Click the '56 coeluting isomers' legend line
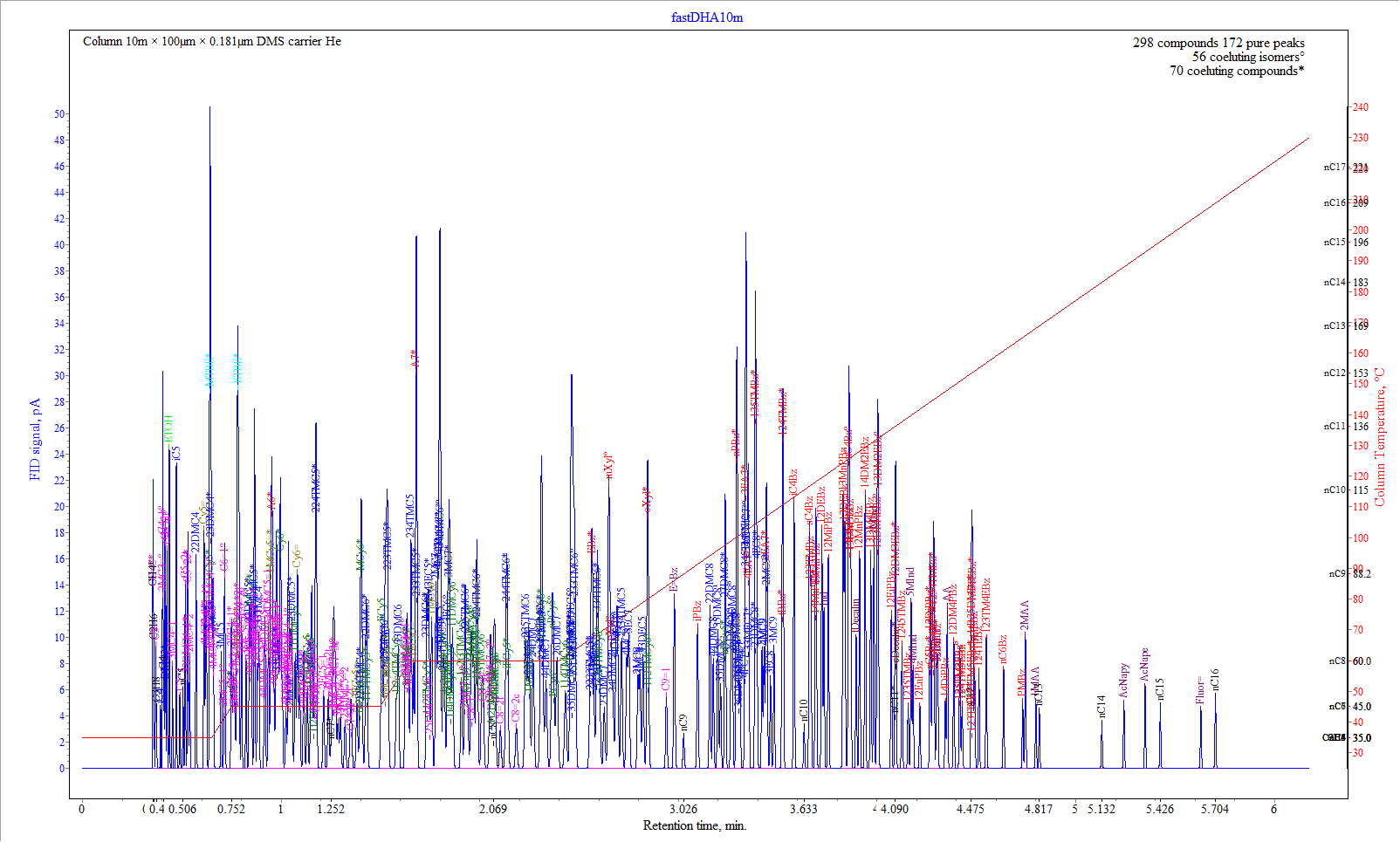The height and width of the screenshot is (842, 1400). point(1248,57)
